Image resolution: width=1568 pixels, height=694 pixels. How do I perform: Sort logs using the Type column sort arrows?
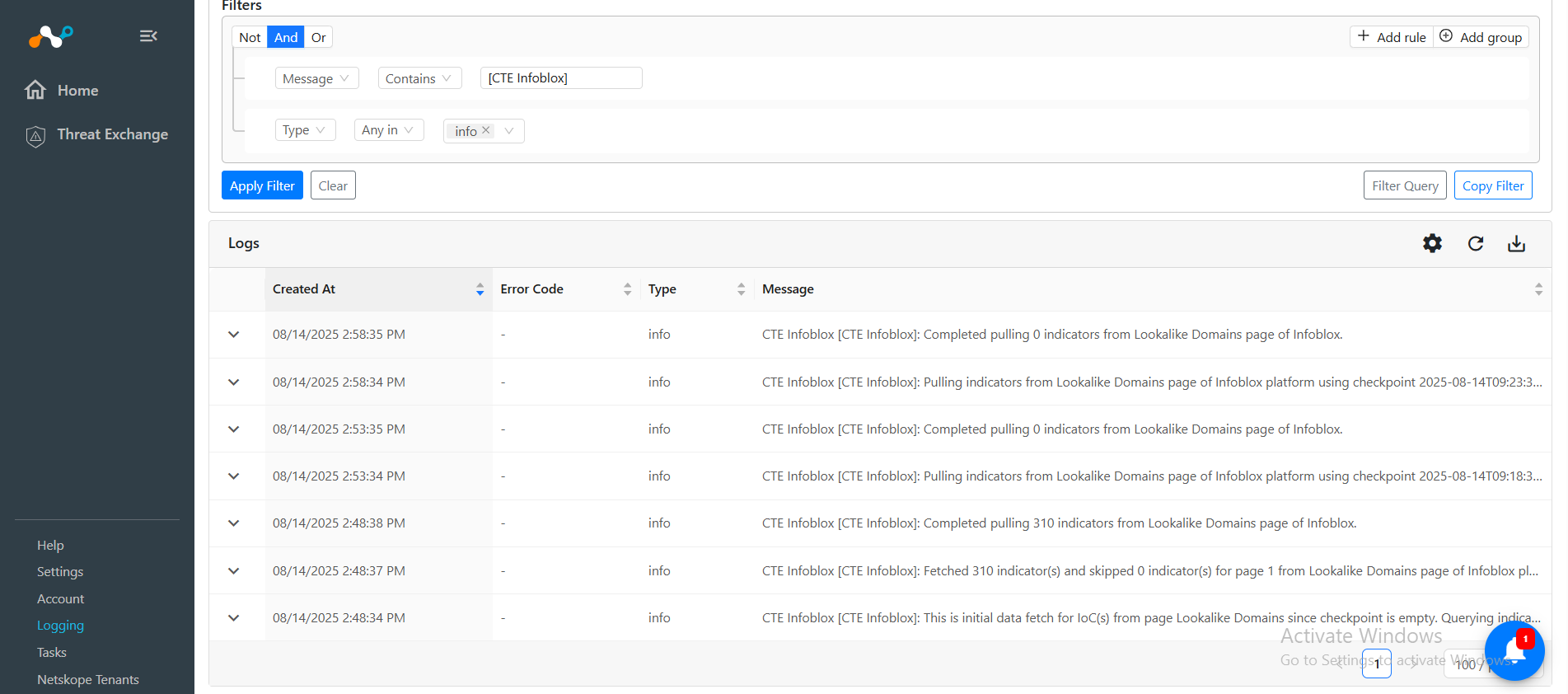coord(741,289)
